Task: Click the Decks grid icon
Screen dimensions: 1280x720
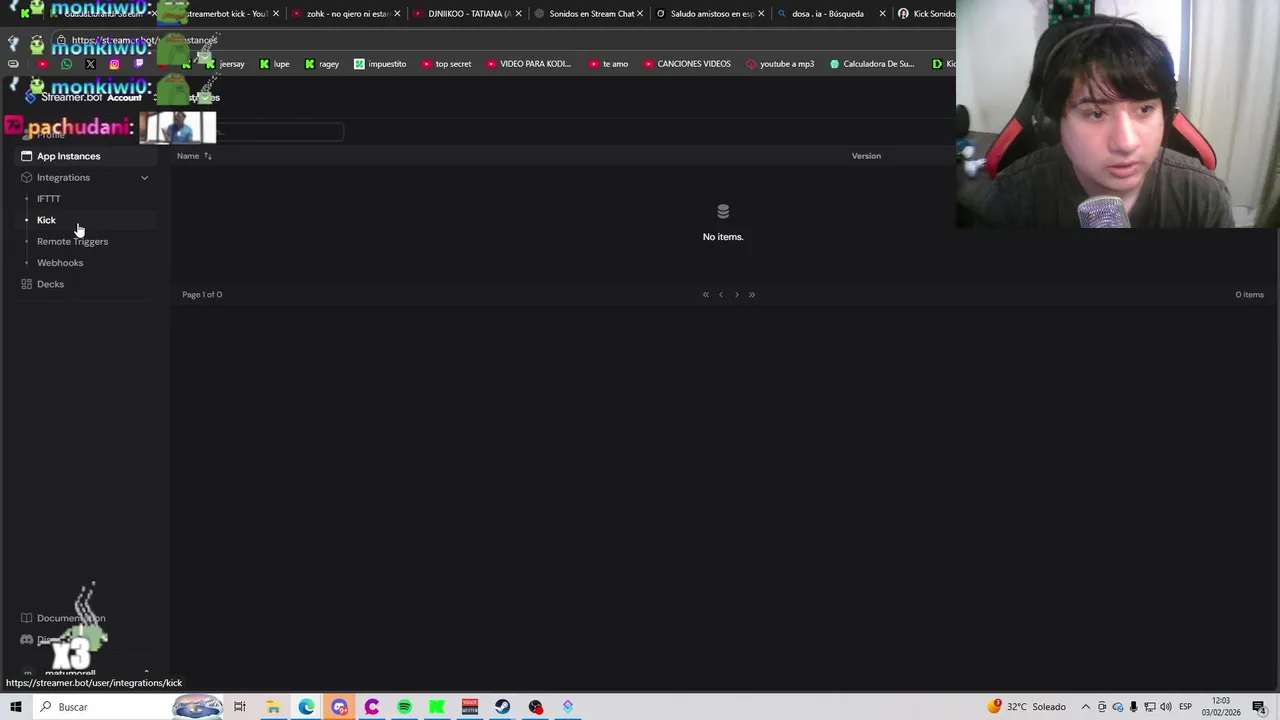Action: pos(27,284)
